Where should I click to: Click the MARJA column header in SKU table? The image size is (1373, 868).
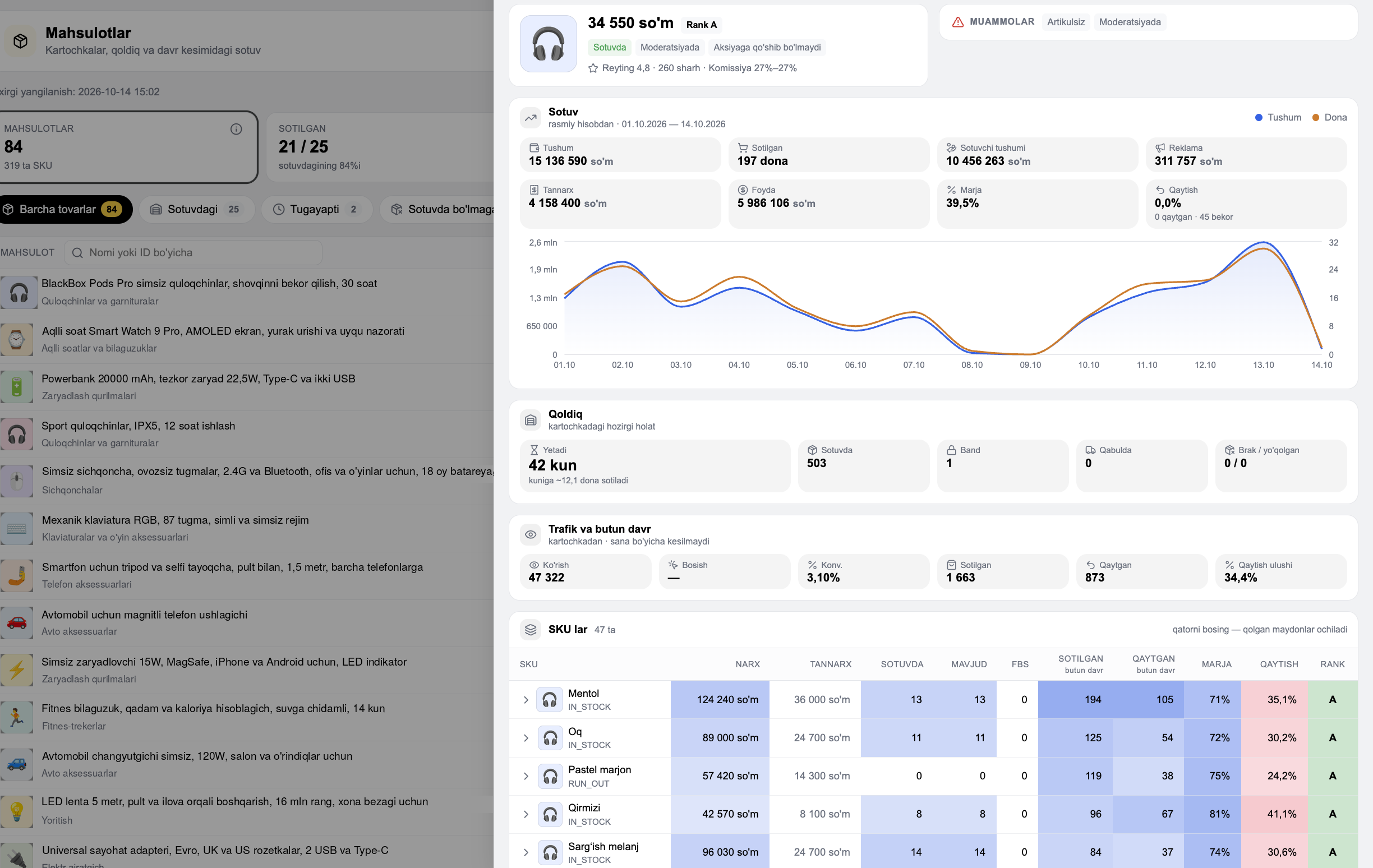1216,664
